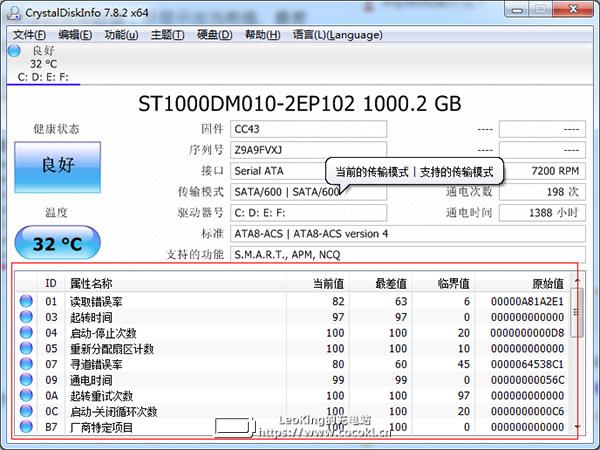Minimize the CrystalDiskInfo window
The image size is (600, 450).
(518, 10)
